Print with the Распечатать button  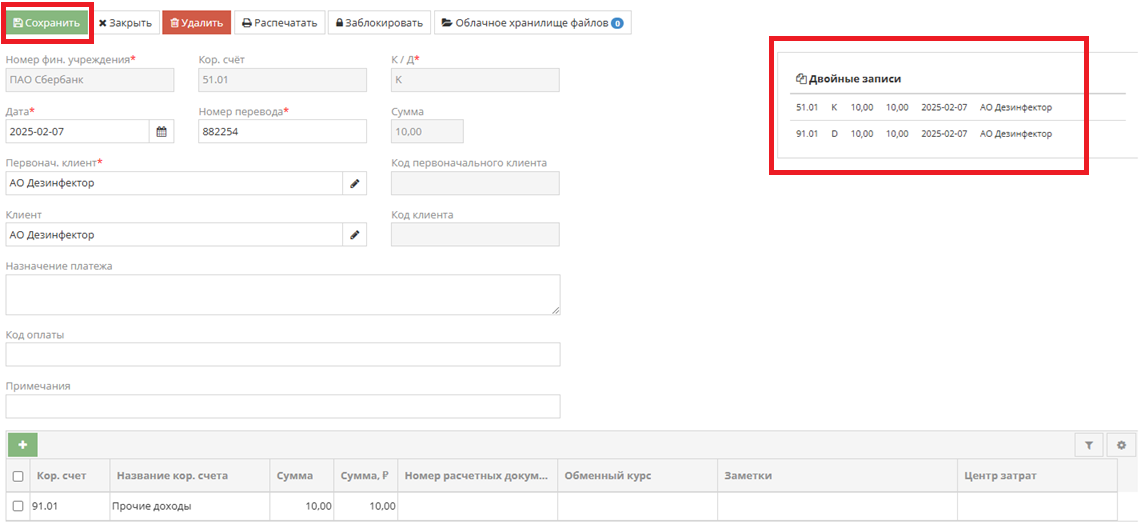point(279,23)
